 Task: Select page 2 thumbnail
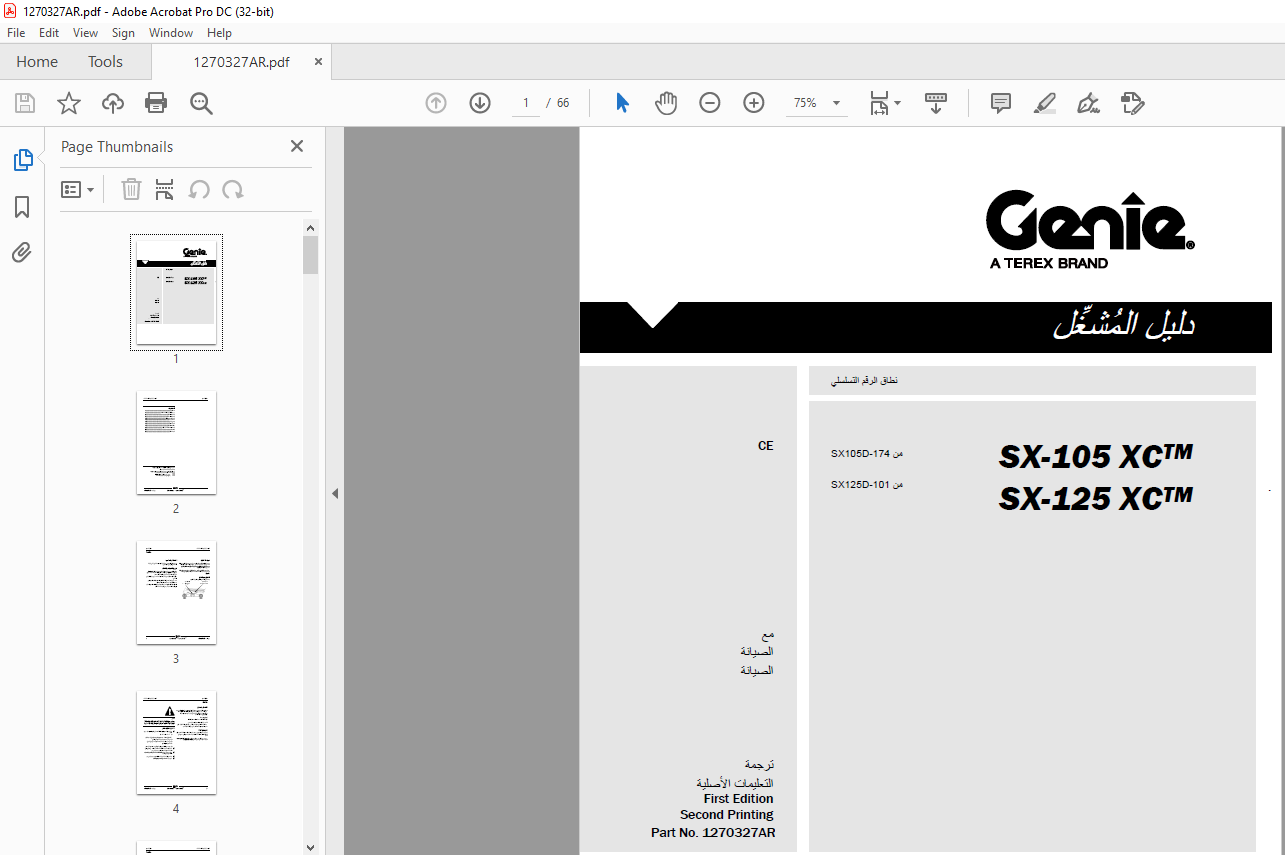point(176,442)
